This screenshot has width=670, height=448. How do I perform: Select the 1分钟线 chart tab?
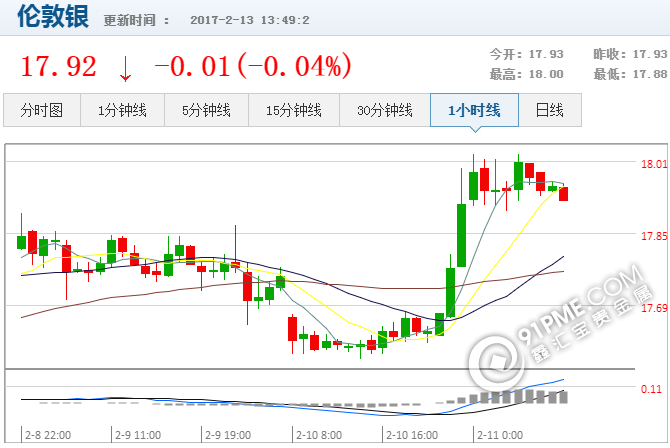[122, 110]
